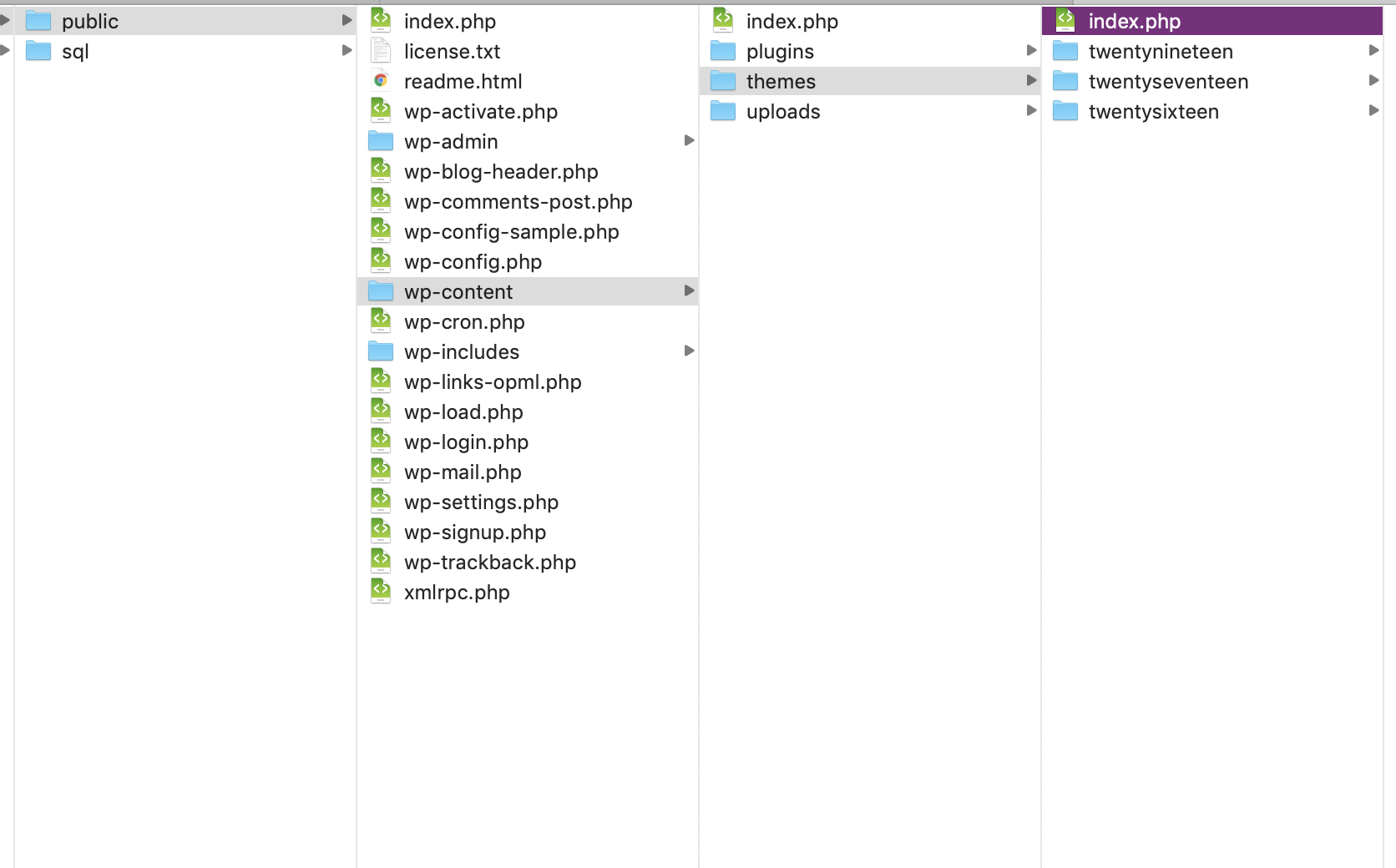The width and height of the screenshot is (1396, 868).
Task: Select the wp-blog-header.php file name
Action: click(501, 172)
